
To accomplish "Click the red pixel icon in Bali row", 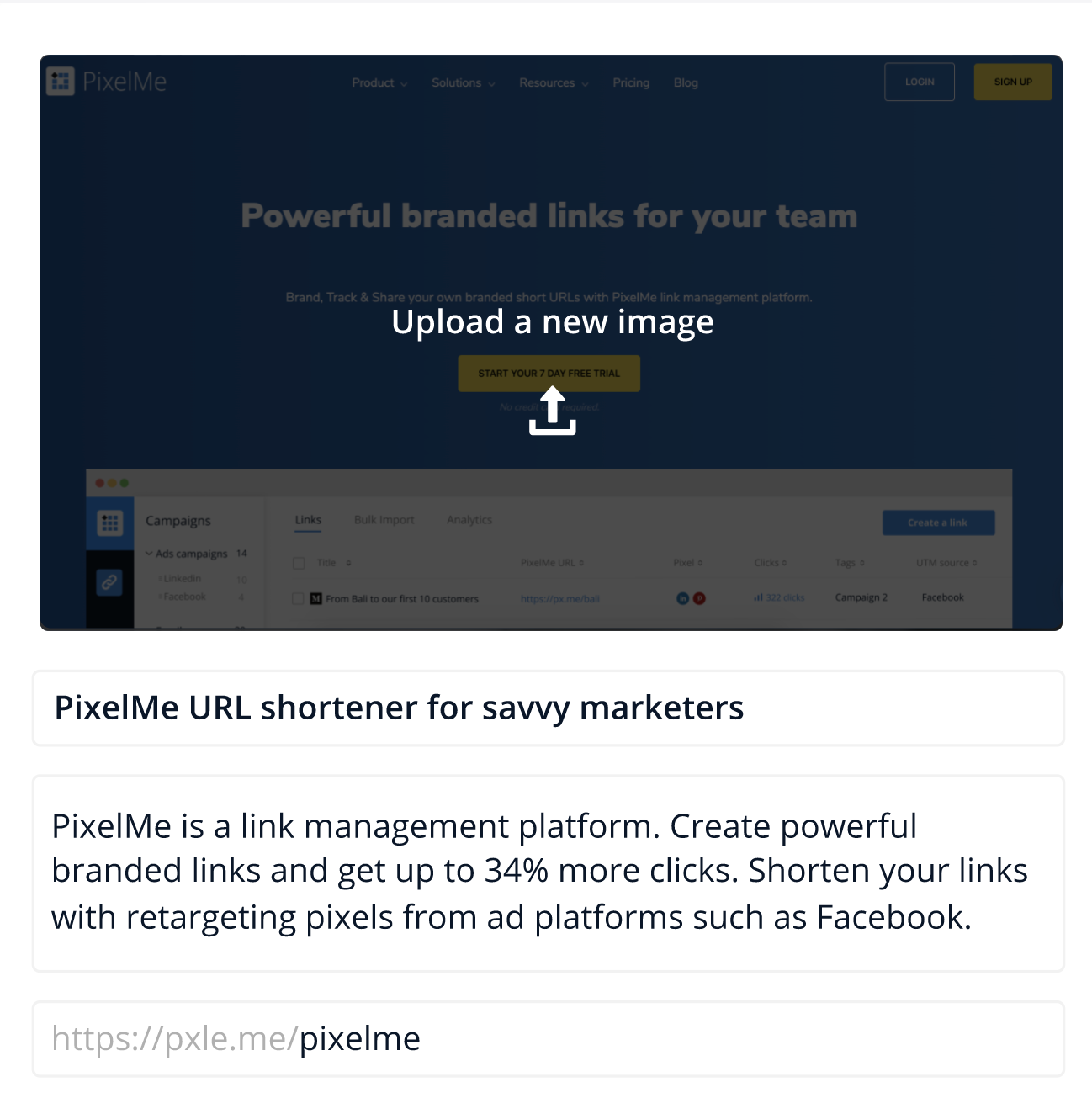I will pos(699,598).
